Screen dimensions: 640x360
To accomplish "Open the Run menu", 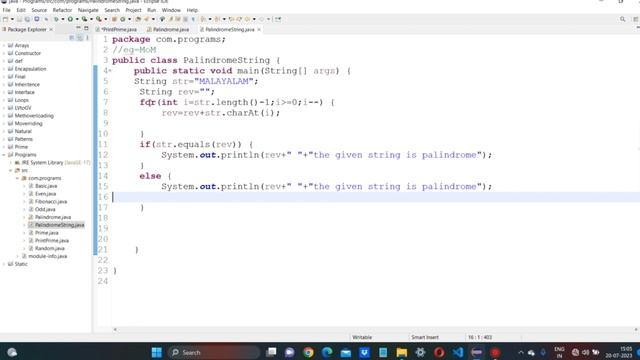I will pyautogui.click(x=151, y=10).
